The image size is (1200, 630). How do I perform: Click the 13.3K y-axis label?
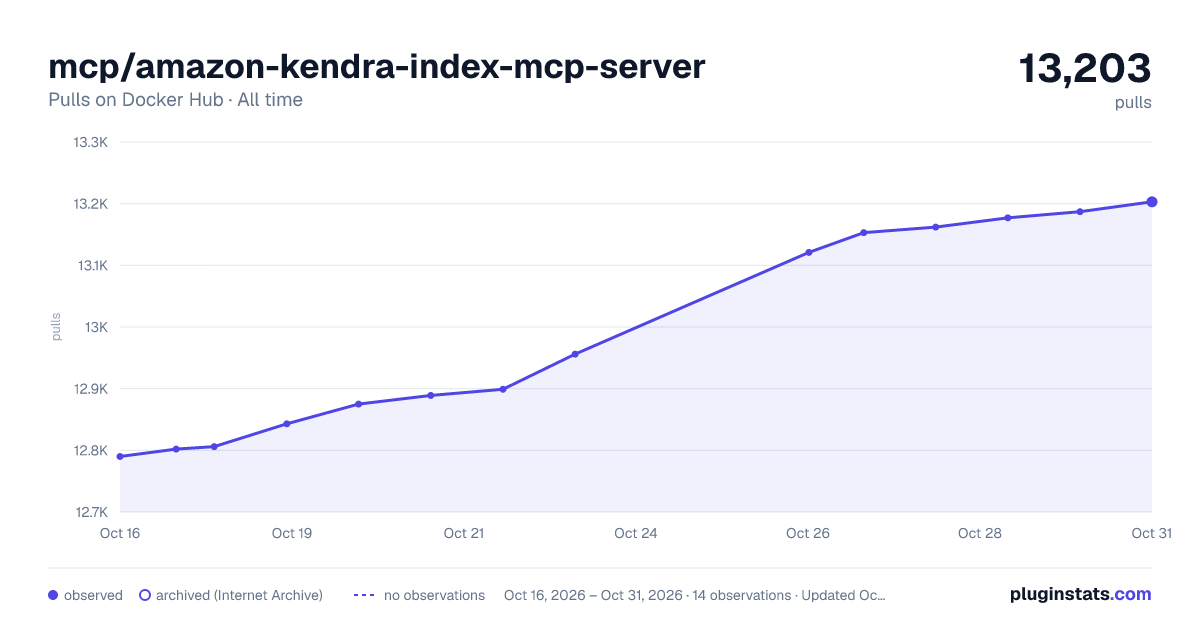click(x=90, y=142)
